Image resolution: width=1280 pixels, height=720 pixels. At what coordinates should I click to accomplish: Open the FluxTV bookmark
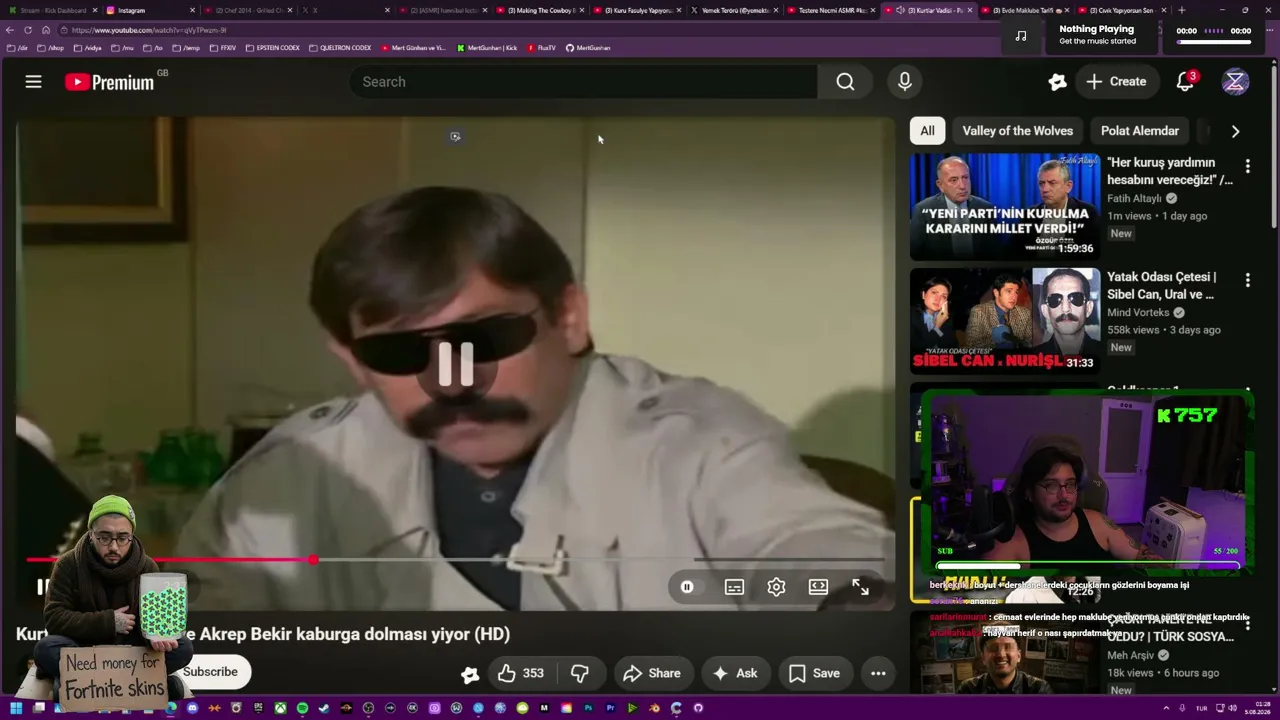click(x=542, y=48)
